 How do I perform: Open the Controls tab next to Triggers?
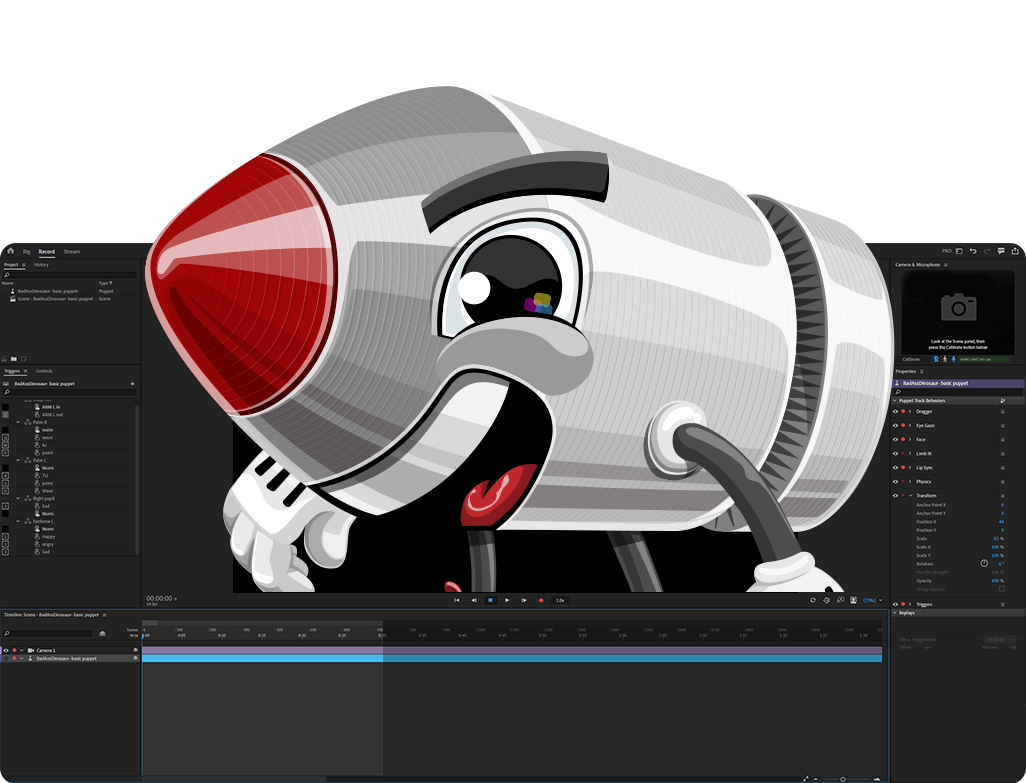click(x=44, y=371)
